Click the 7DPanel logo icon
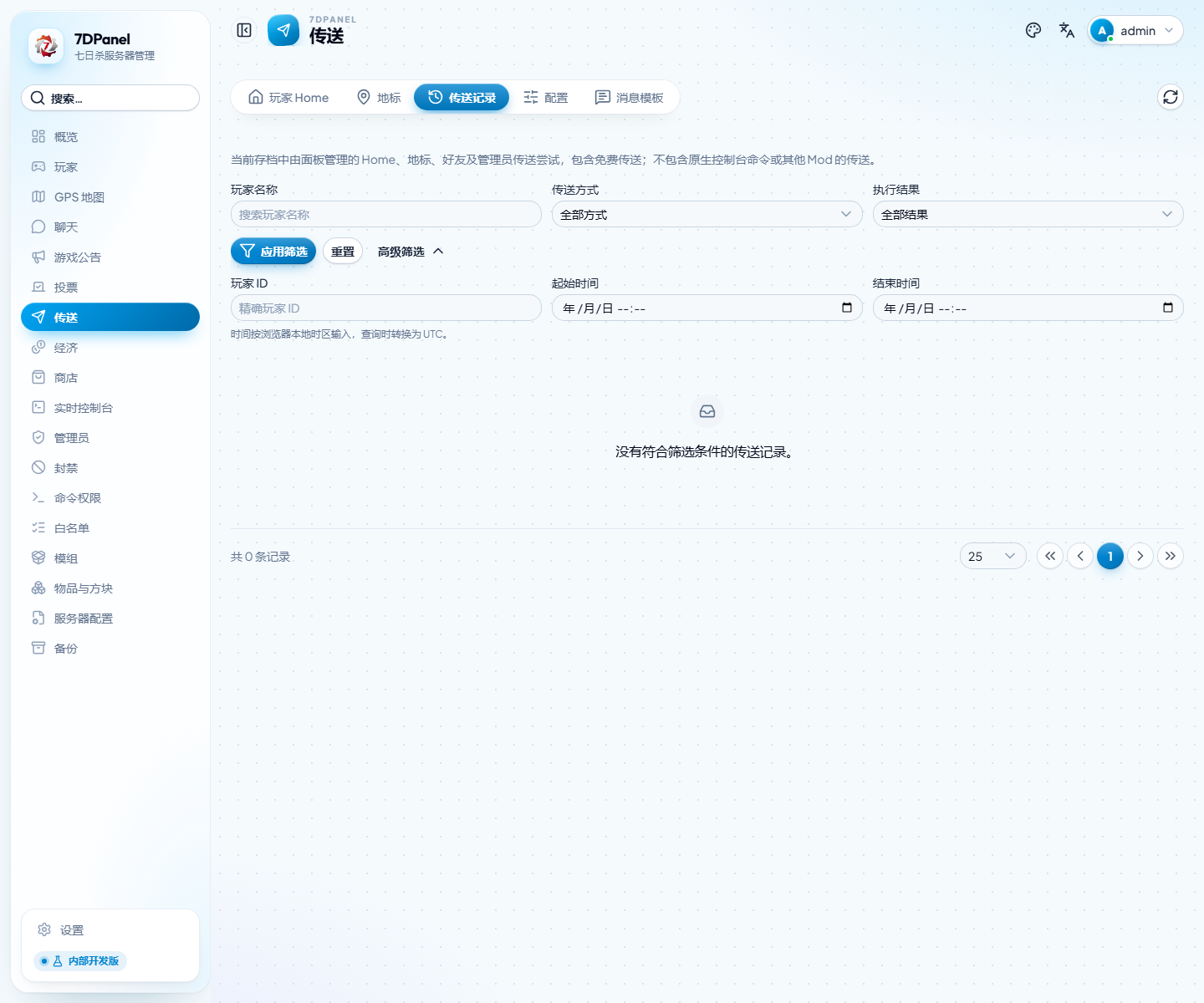This screenshot has width=1204, height=1003. coord(46,46)
